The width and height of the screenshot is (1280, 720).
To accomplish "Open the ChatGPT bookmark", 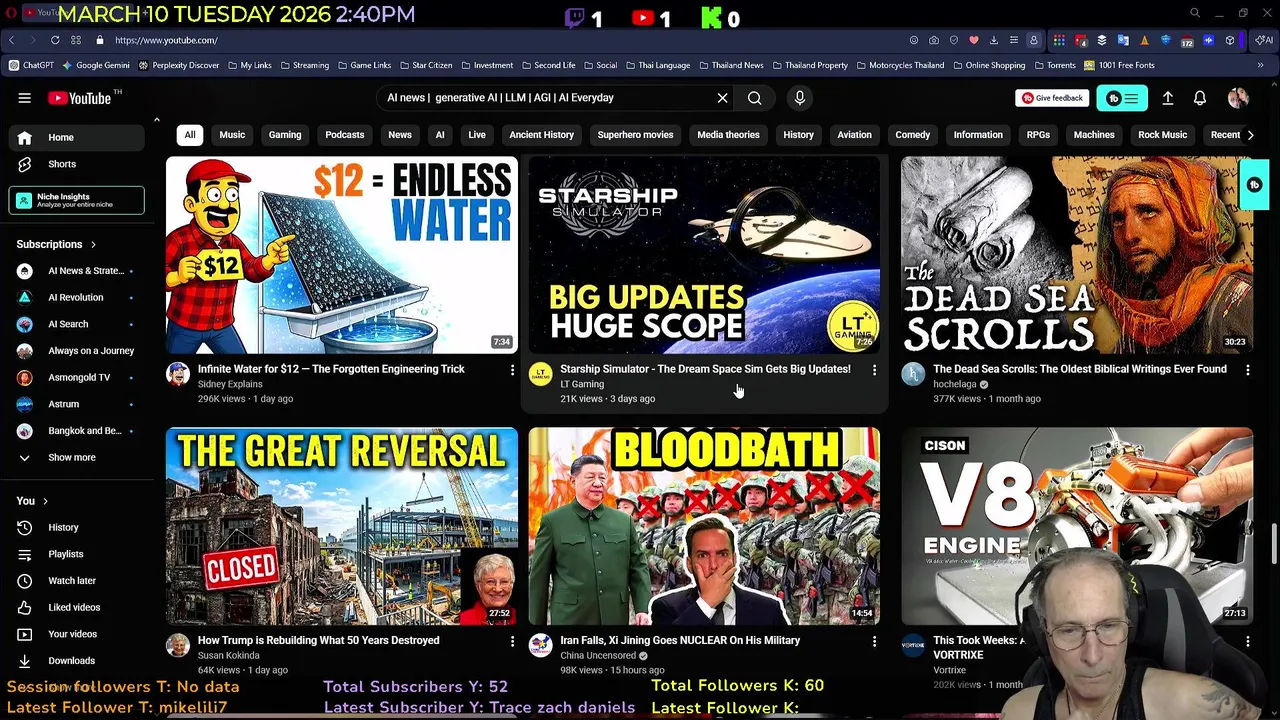I will click(x=31, y=65).
